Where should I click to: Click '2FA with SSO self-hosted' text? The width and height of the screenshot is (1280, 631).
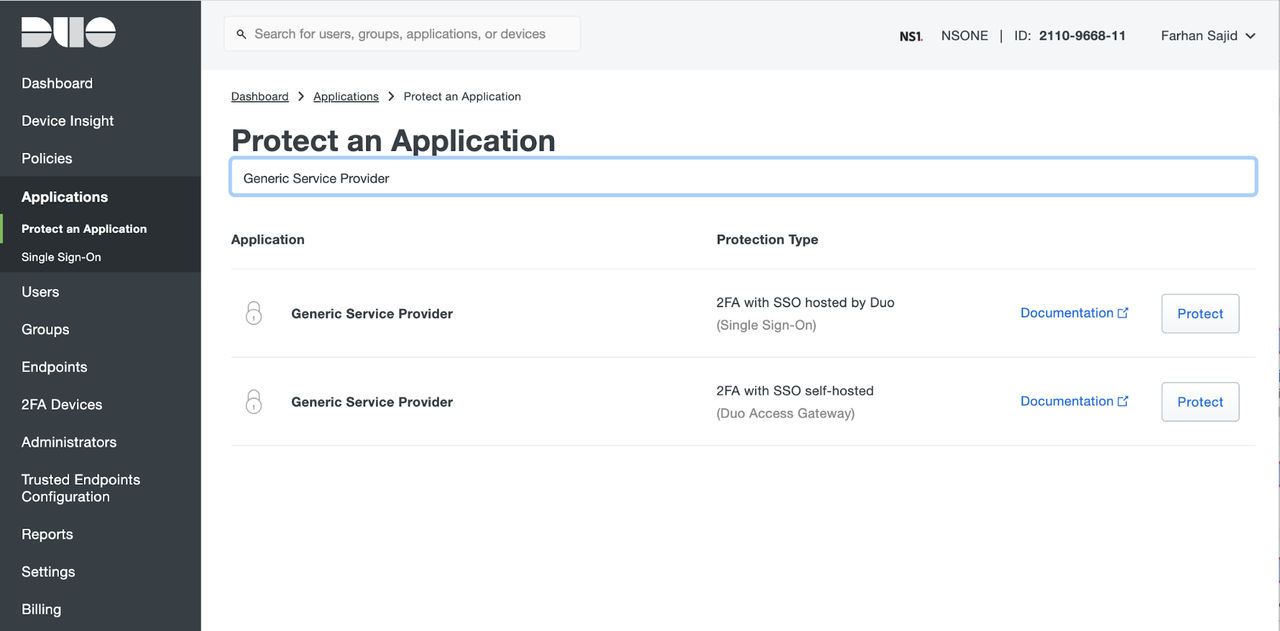tap(795, 390)
